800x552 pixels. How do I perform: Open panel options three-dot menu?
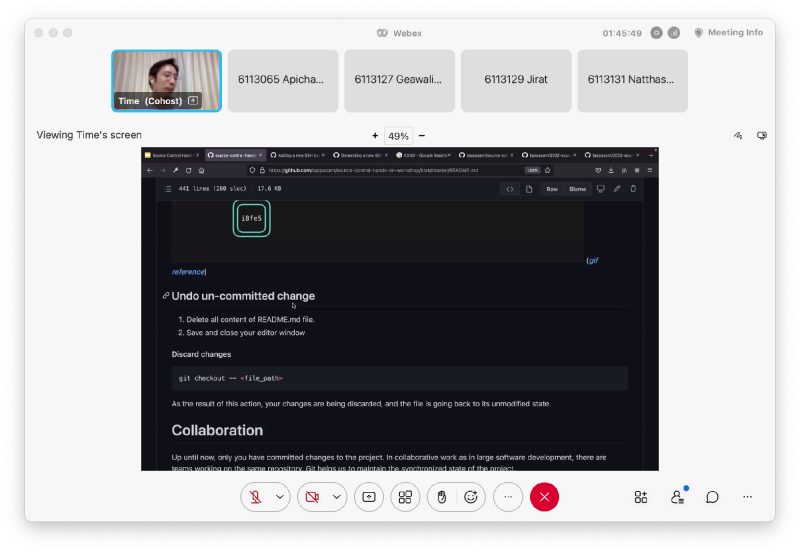point(747,497)
